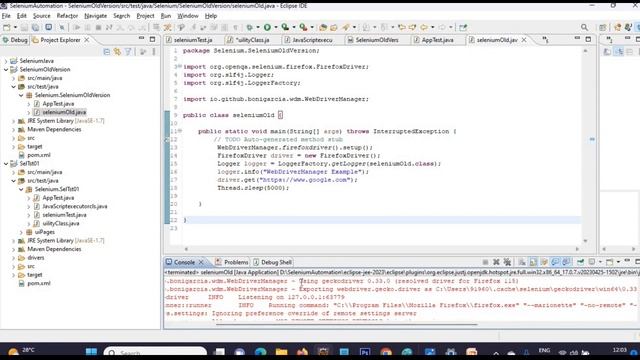Click Clear Console icon

tap(522, 262)
